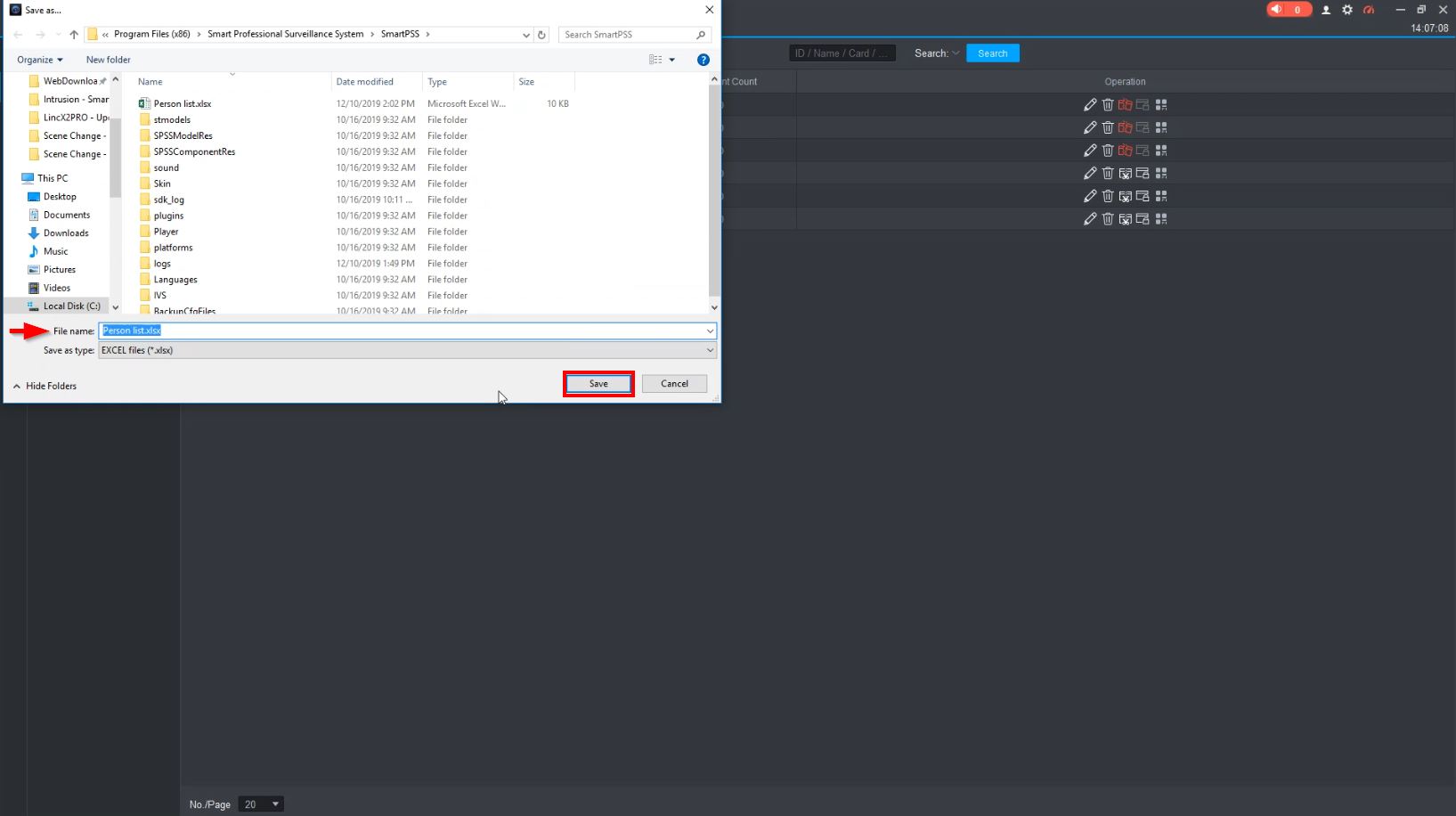Click the edit pencil in the last Operation row

click(1090, 219)
